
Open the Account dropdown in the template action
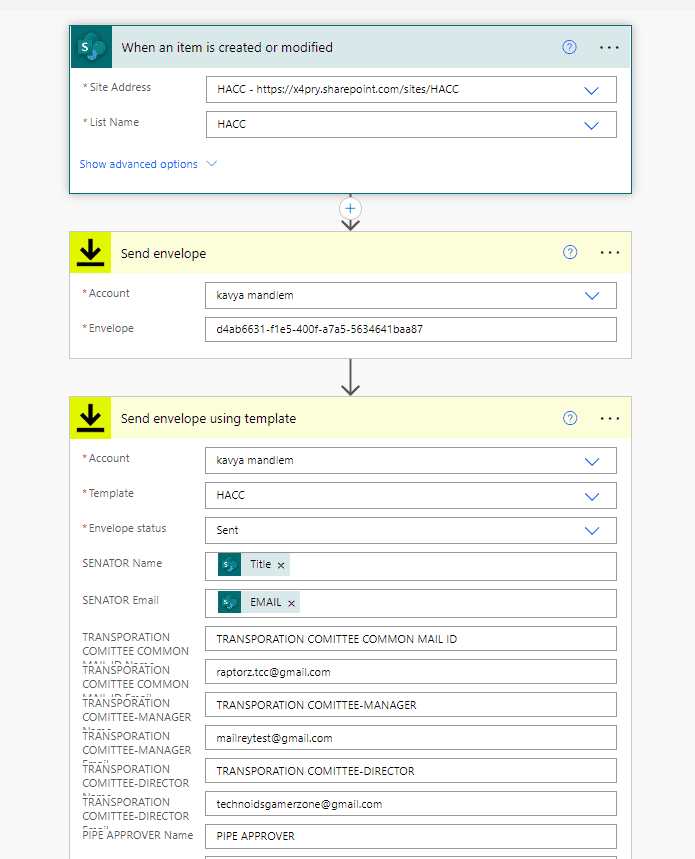point(591,461)
